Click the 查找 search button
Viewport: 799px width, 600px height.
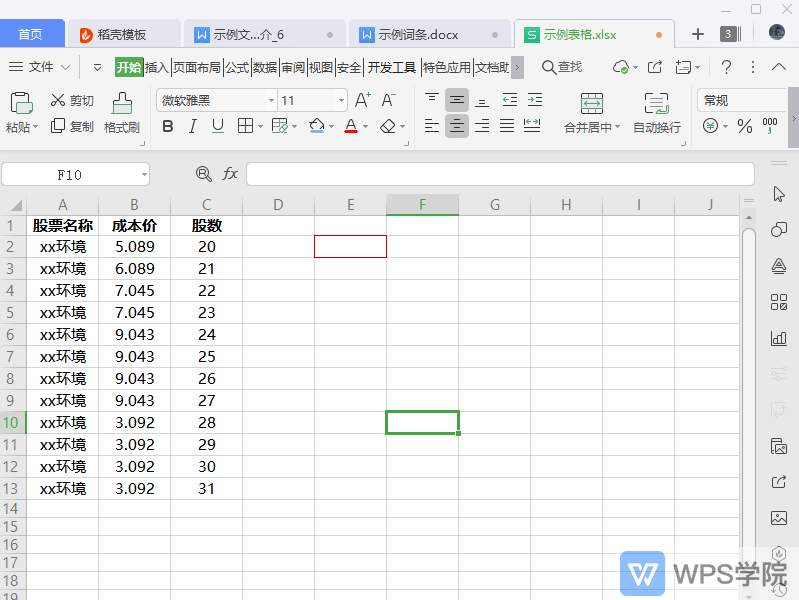(x=561, y=67)
